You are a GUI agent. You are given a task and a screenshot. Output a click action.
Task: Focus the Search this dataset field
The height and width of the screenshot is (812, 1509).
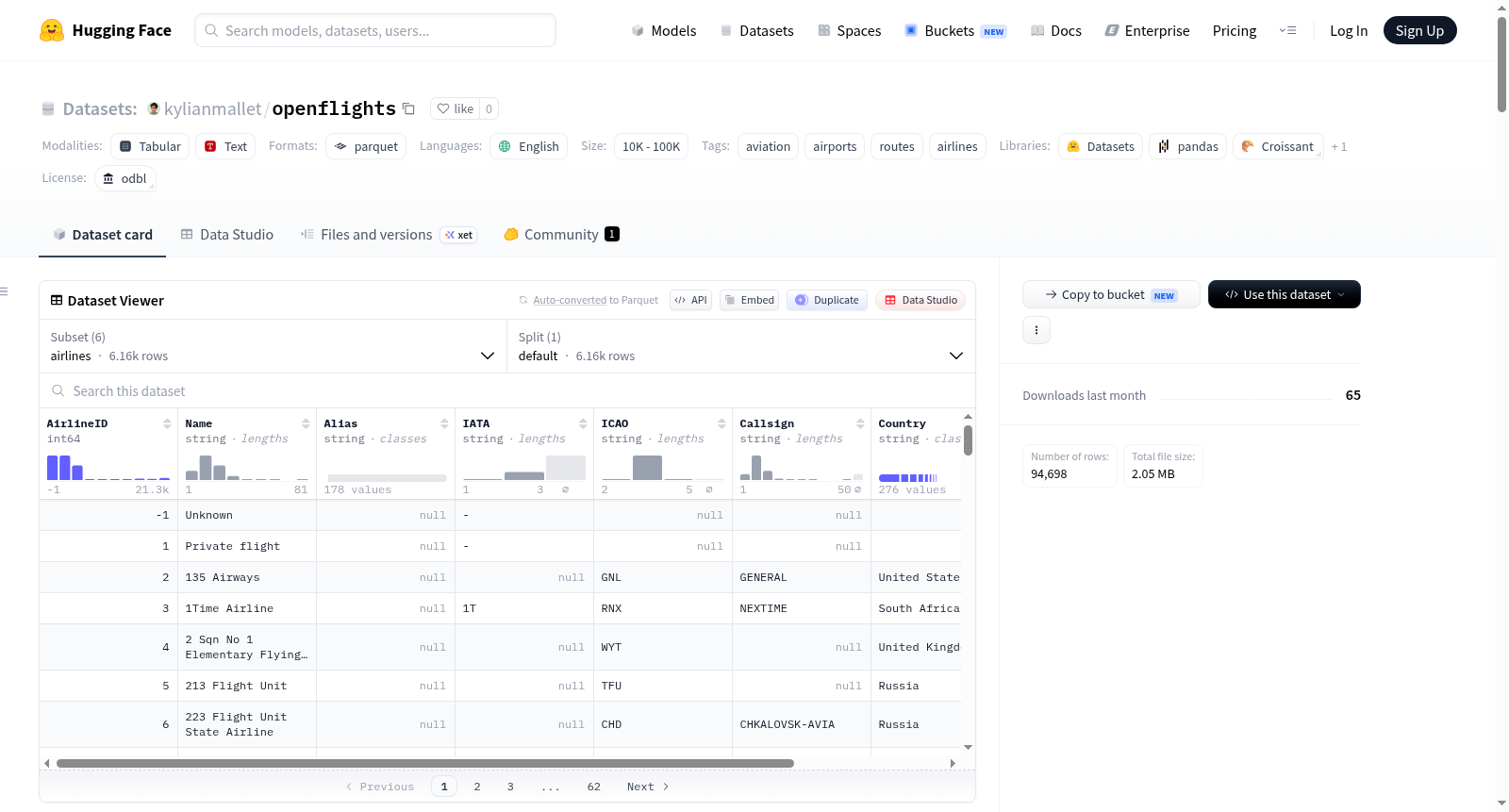[x=507, y=390]
